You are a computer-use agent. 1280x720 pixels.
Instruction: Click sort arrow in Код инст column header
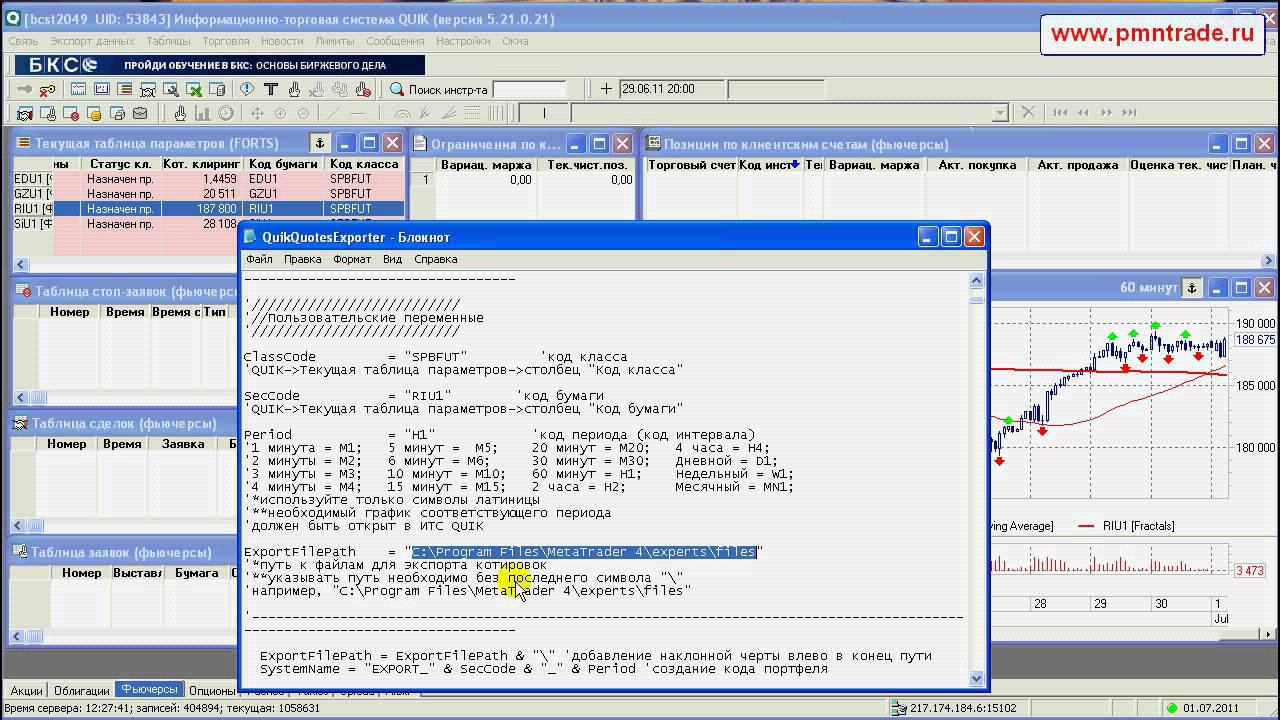(796, 165)
